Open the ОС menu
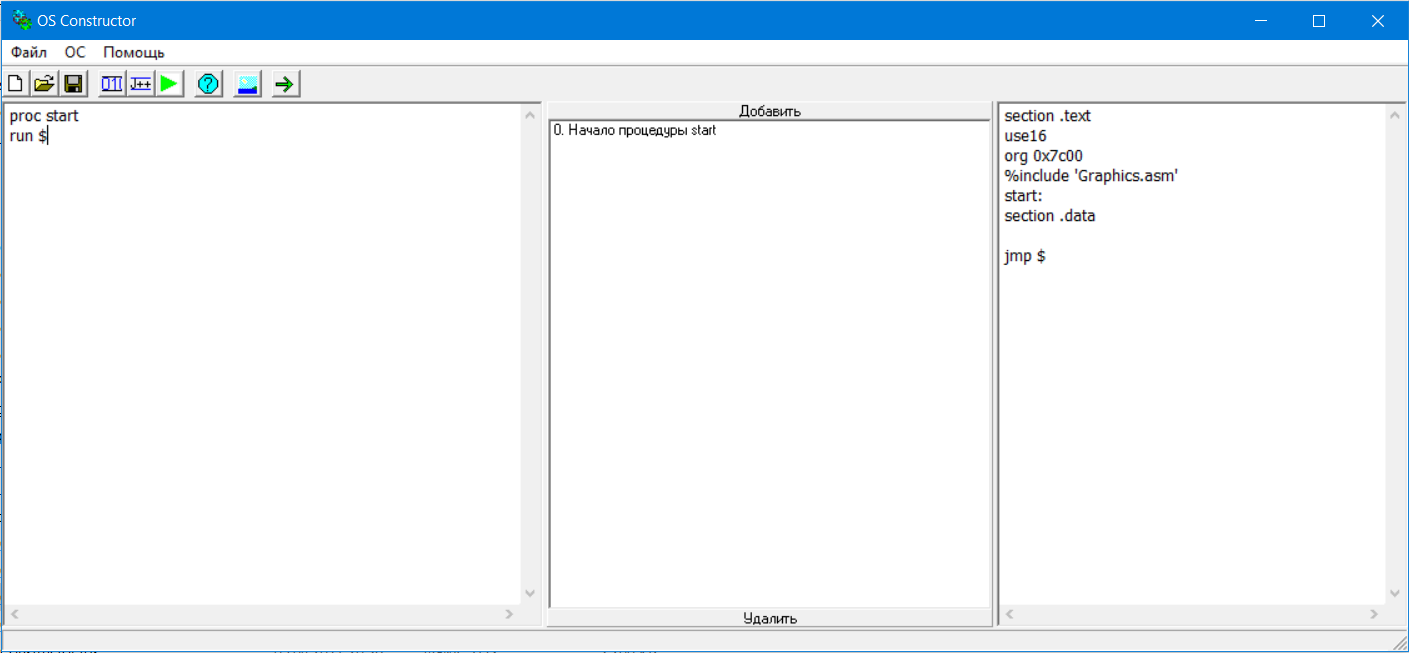 (75, 52)
